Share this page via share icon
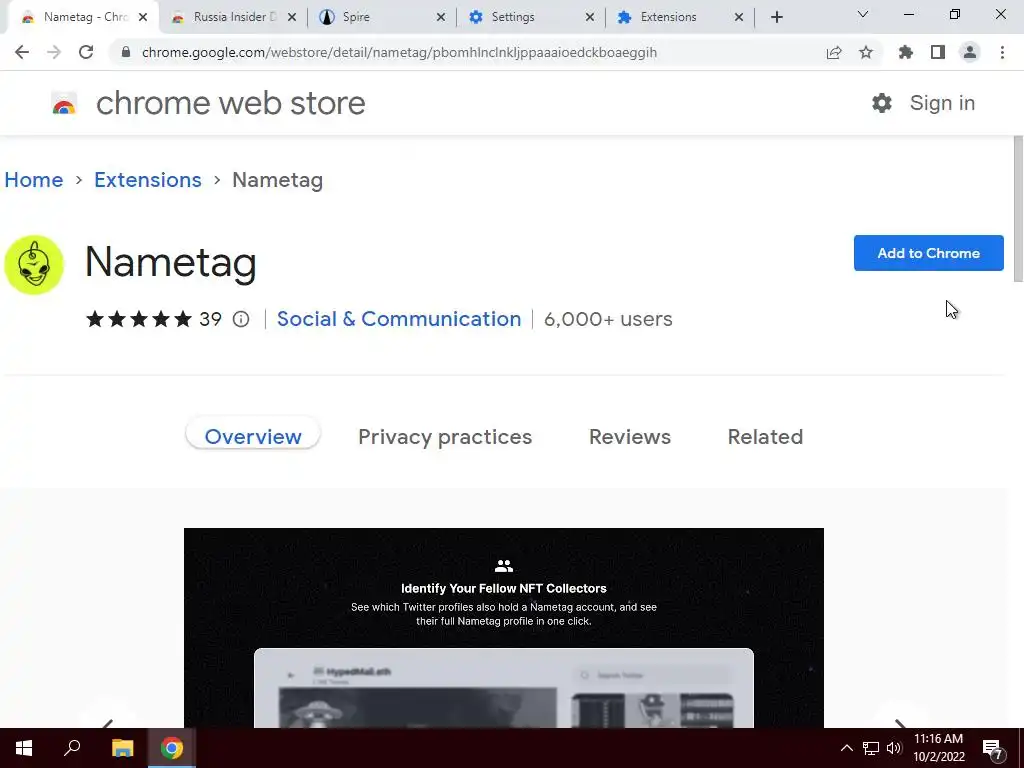1024x768 pixels. (x=834, y=52)
